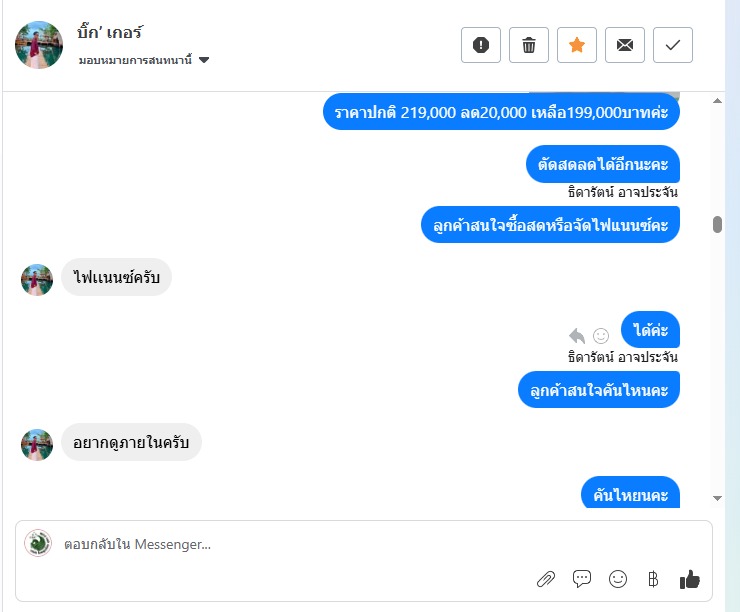Click the customer's profile picture in header
The height and width of the screenshot is (612, 740).
(39, 45)
